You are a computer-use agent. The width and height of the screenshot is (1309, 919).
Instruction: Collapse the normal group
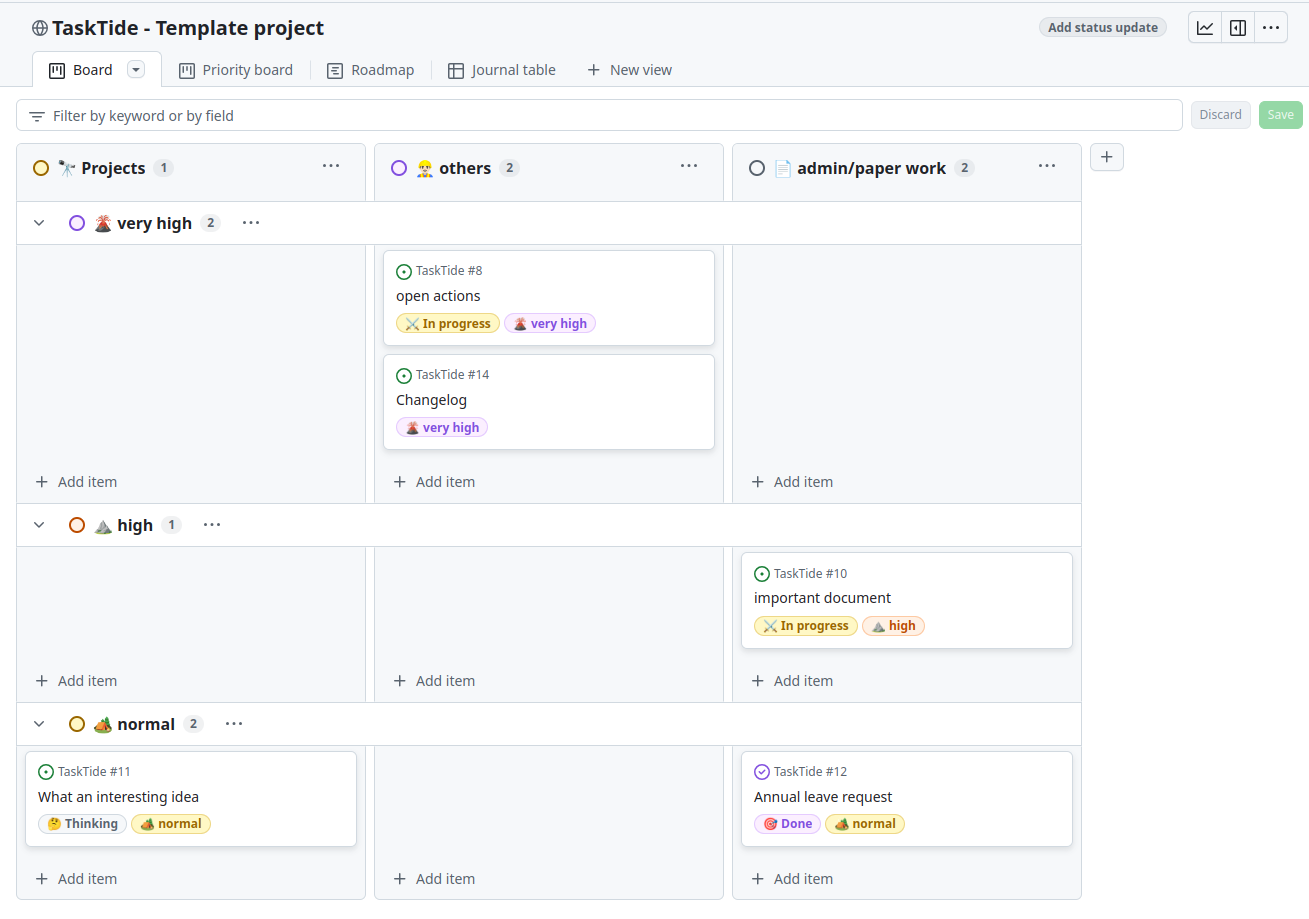coord(39,724)
